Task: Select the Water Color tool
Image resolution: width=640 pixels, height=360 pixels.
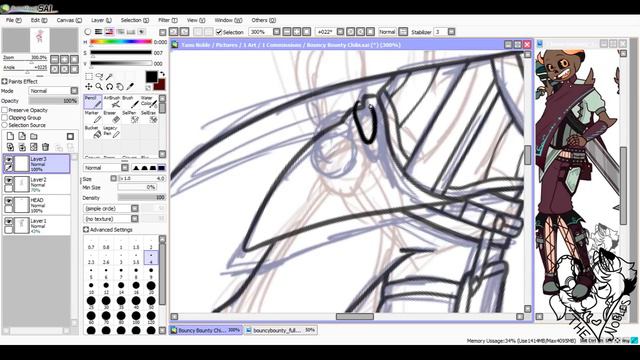Action: [x=149, y=102]
